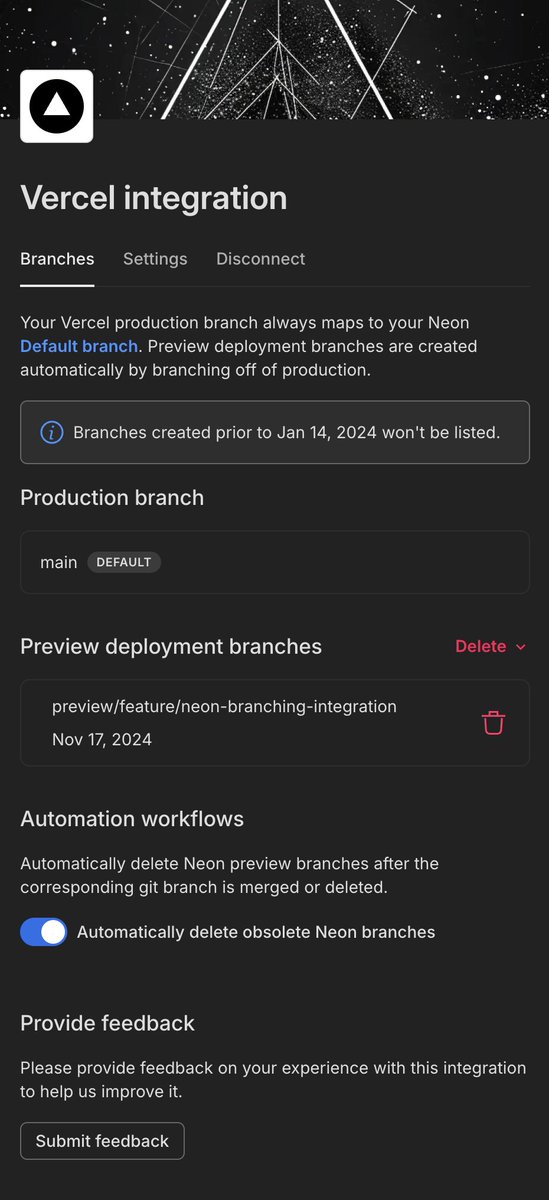Click the Production branch heading
549x1200 pixels.
[x=112, y=497]
